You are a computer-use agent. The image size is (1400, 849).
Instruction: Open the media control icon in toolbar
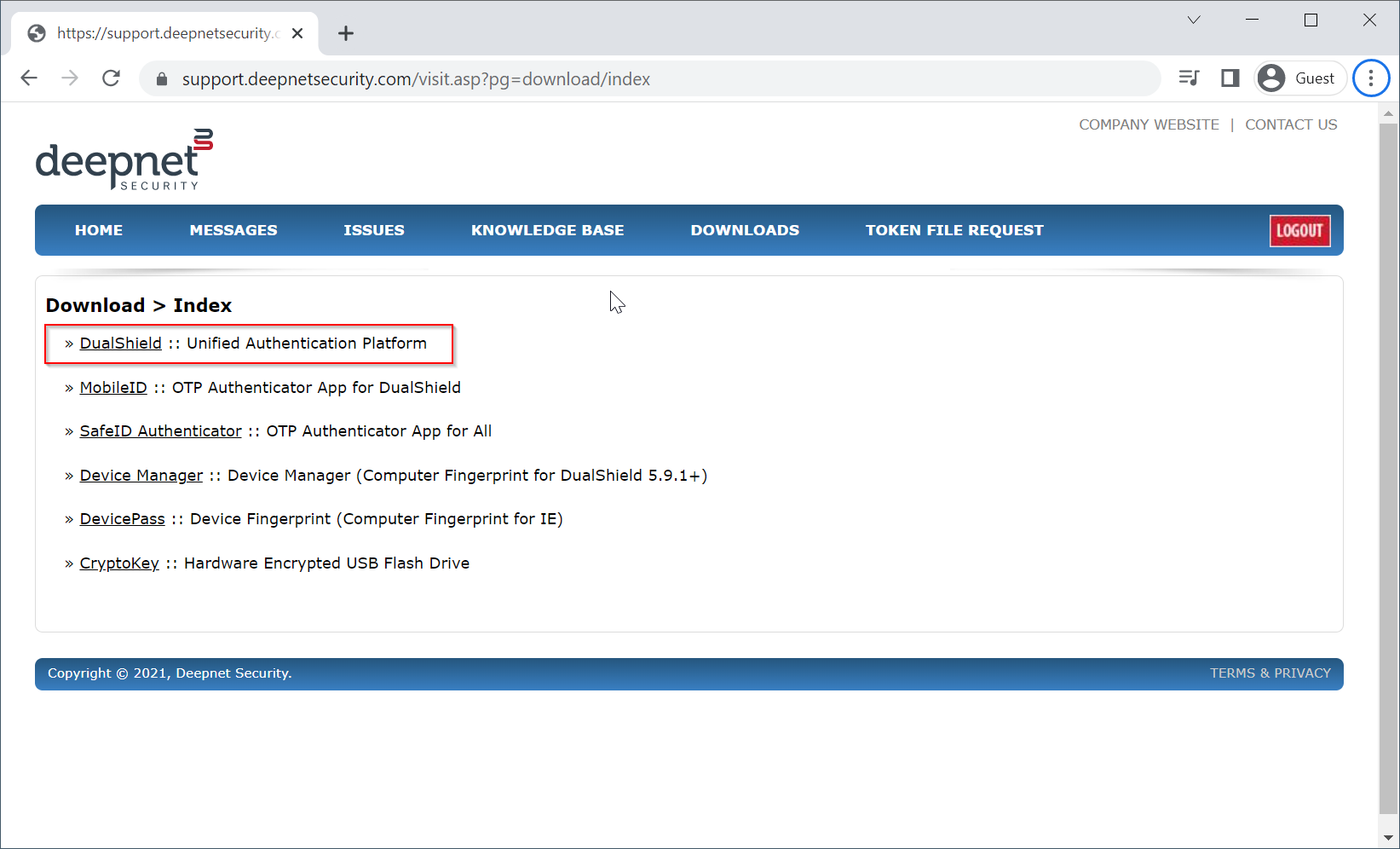pyautogui.click(x=1189, y=78)
